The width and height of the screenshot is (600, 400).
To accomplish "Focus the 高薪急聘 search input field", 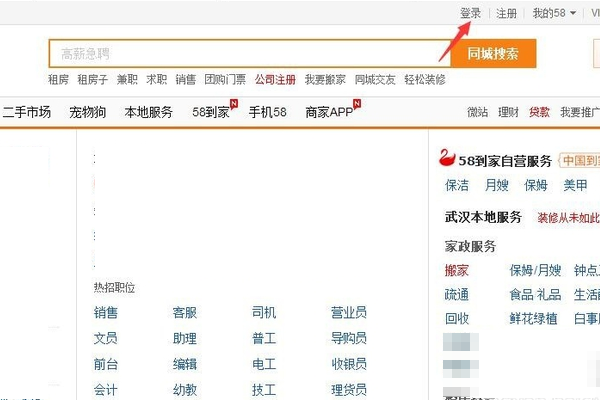I will pyautogui.click(x=250, y=54).
